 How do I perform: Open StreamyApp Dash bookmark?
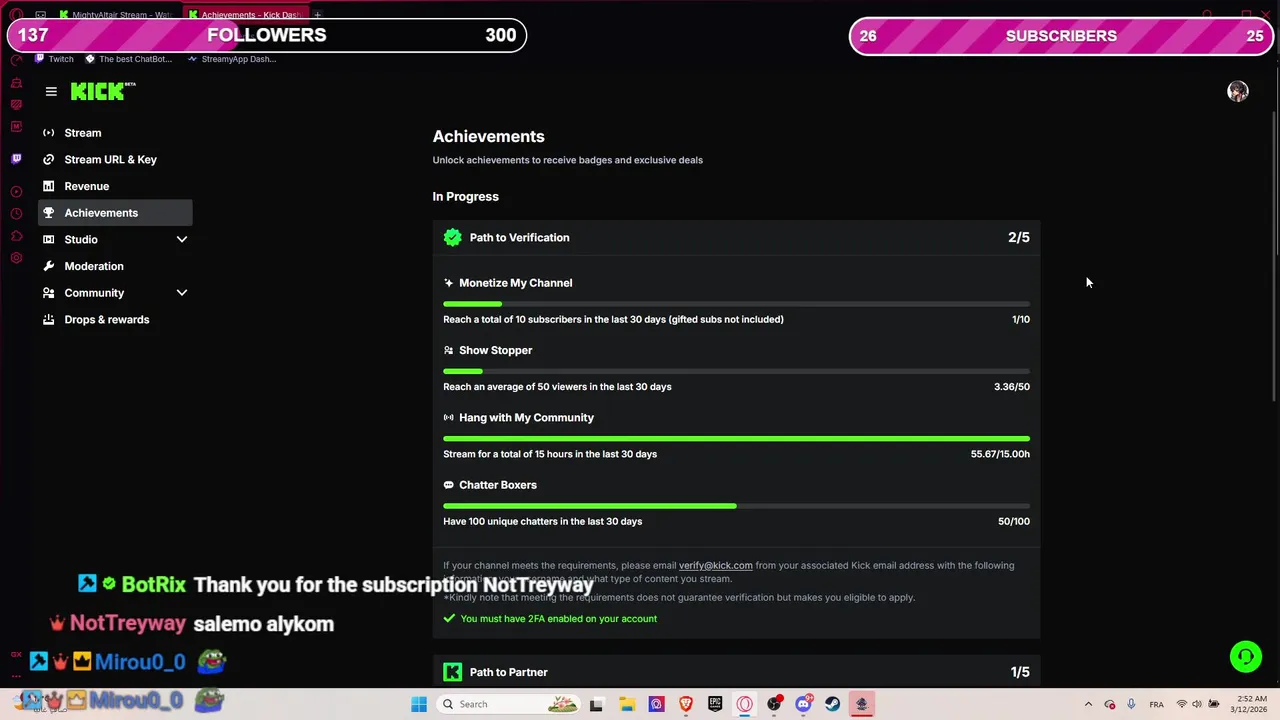[231, 59]
